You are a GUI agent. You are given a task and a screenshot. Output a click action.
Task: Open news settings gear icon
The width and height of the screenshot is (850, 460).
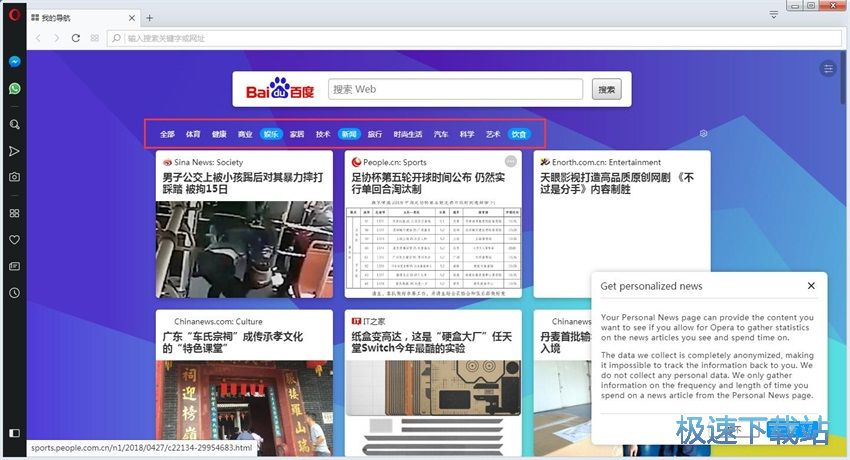pyautogui.click(x=704, y=133)
